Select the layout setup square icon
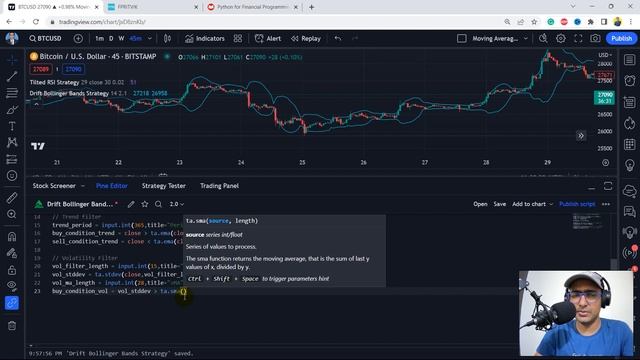The width and height of the screenshot is (640, 360). 462,38
